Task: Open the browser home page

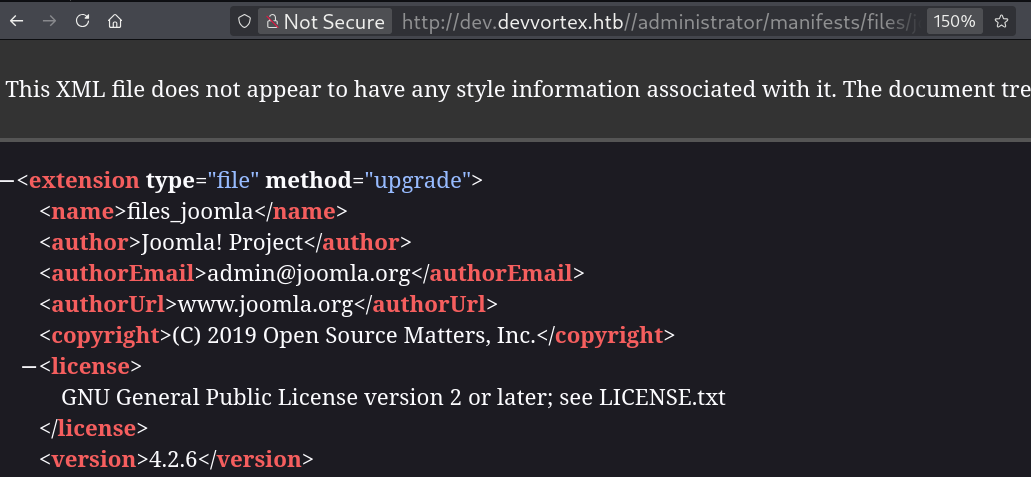Action: point(115,21)
